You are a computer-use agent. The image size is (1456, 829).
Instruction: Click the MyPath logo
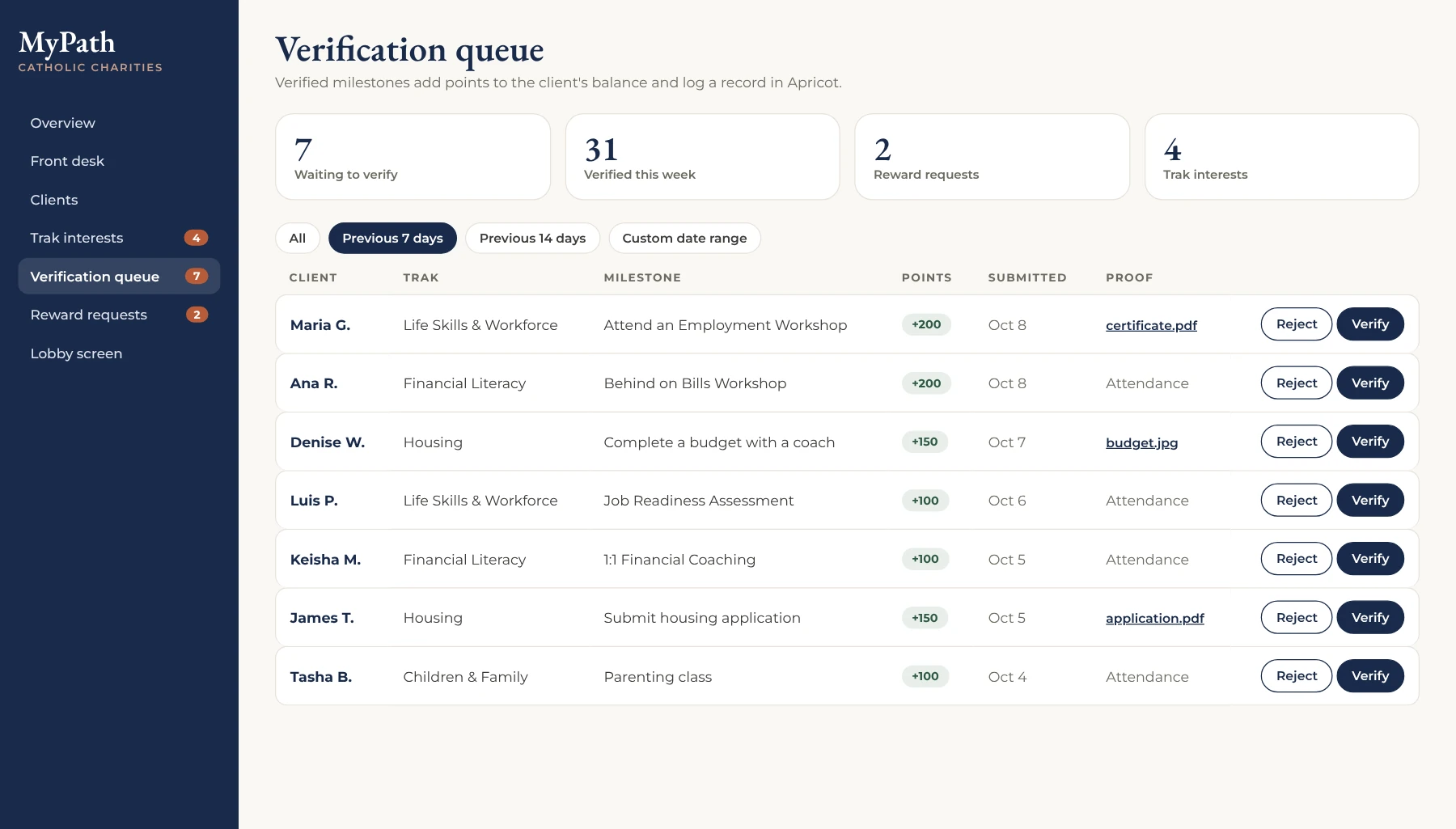point(67,42)
